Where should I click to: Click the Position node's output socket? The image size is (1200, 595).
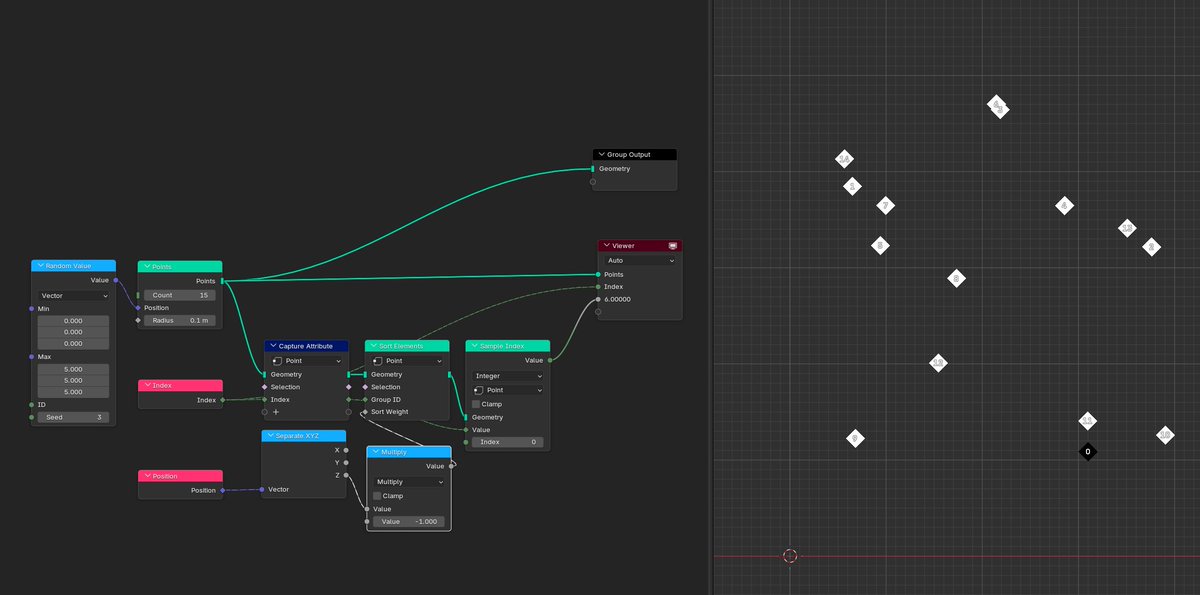(223, 490)
